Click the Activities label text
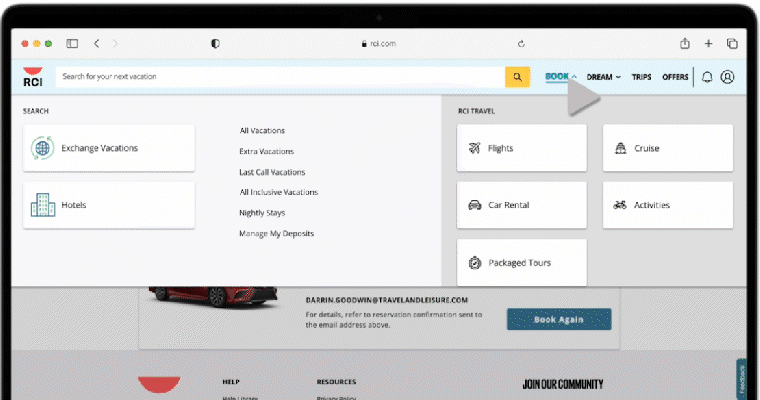The width and height of the screenshot is (760, 400). tap(652, 205)
